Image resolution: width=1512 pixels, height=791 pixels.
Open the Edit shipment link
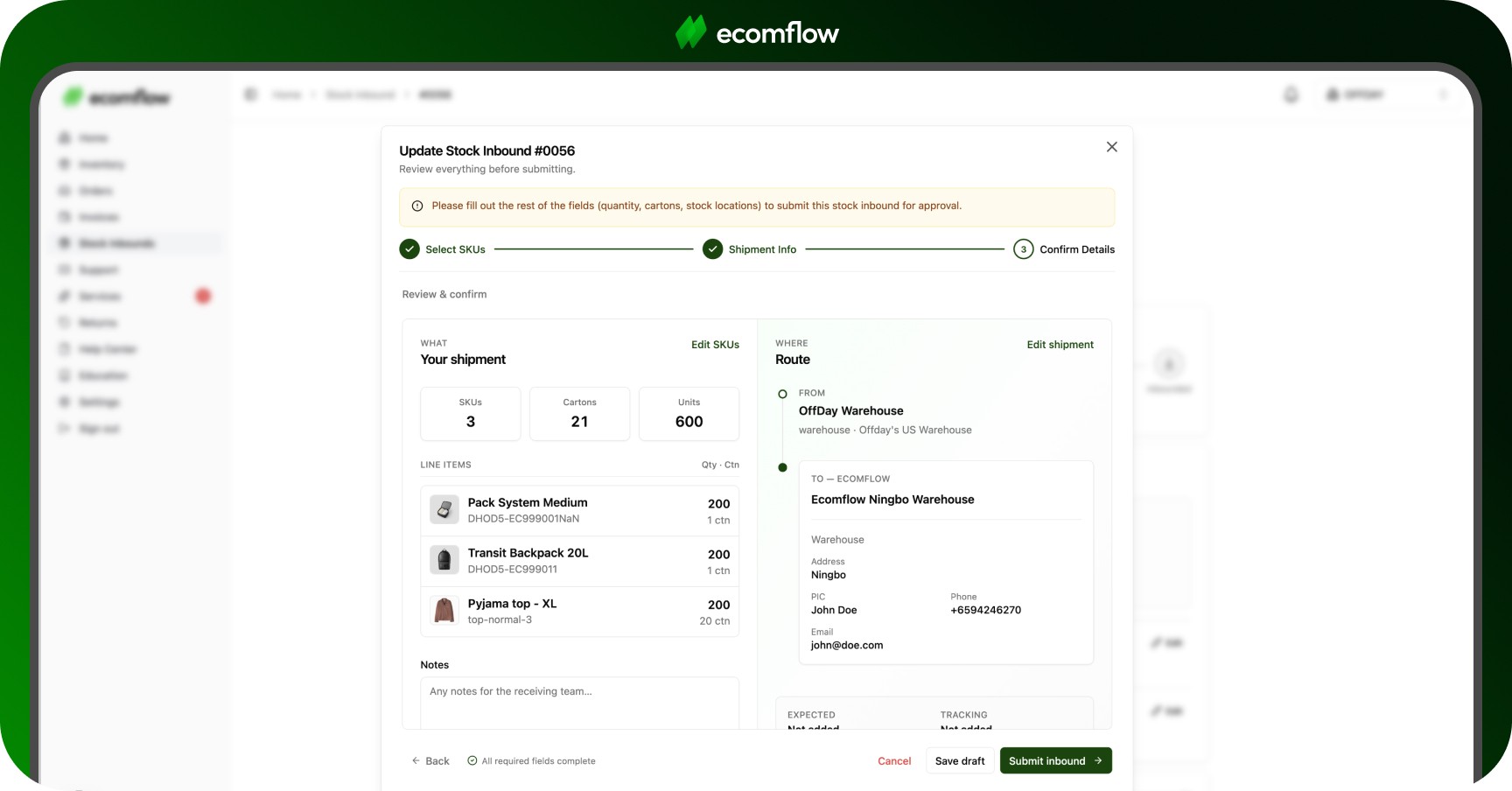click(1060, 345)
